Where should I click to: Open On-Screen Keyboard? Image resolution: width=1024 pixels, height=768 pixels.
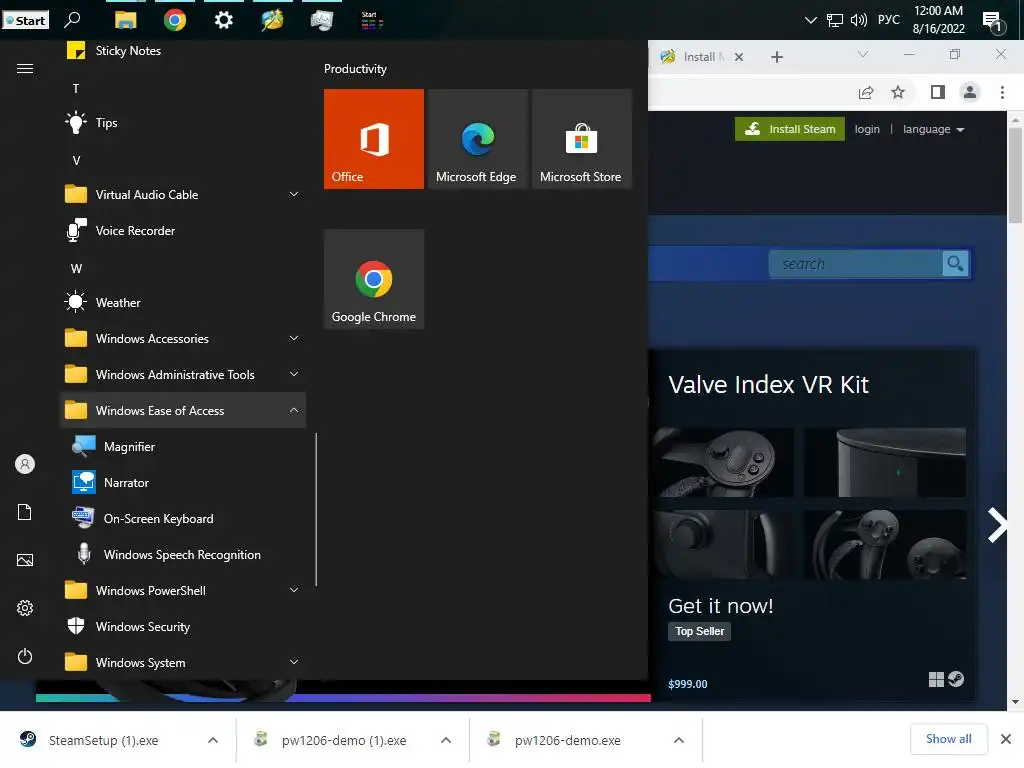[x=183, y=519]
